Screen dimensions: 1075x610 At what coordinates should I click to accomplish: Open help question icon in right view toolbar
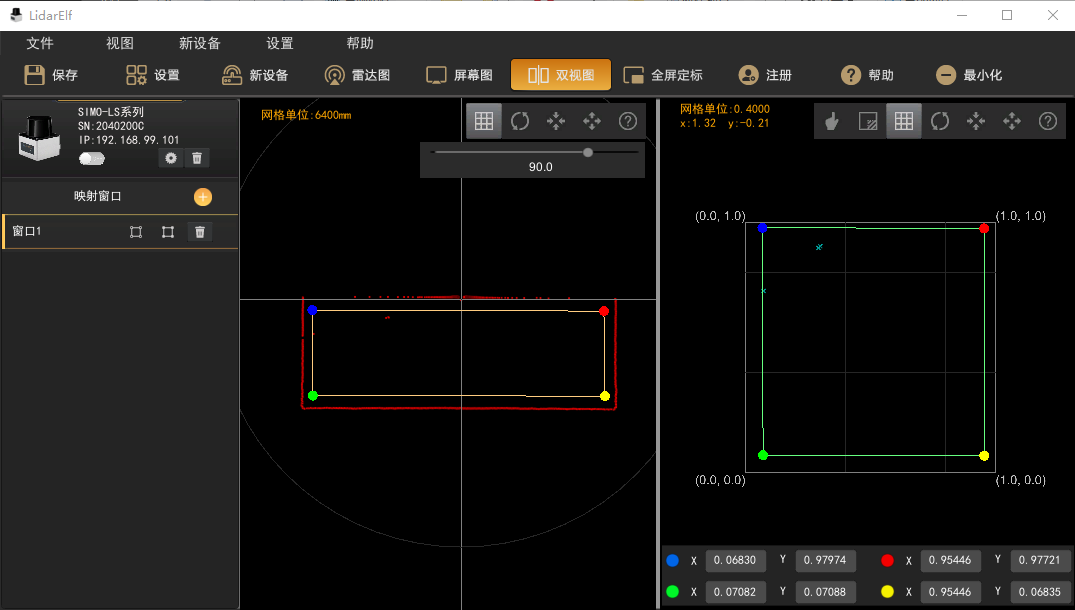(x=1048, y=121)
